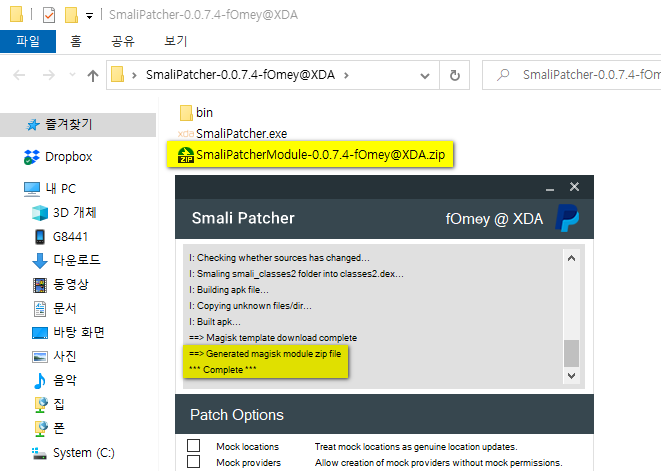Open Dropbox in navigation pane

point(58,157)
